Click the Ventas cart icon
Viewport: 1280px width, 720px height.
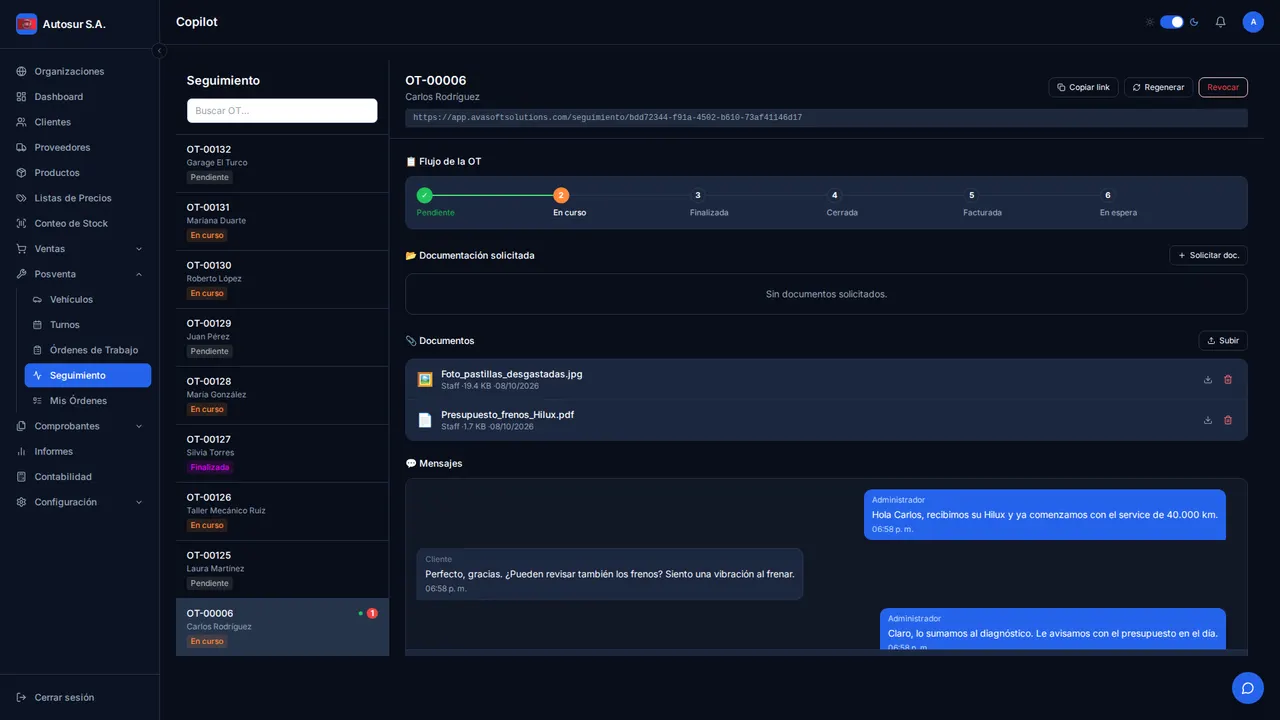coord(21,249)
